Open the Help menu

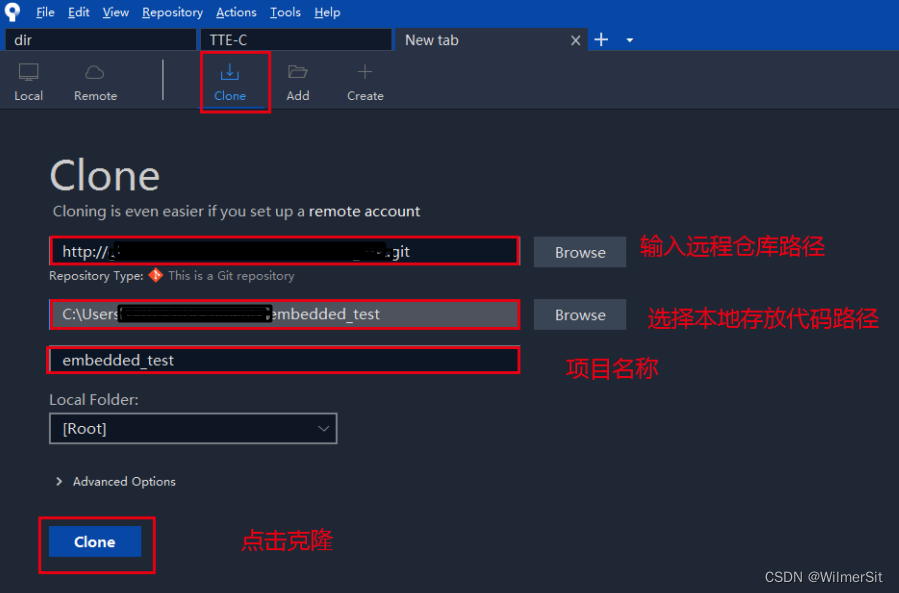[327, 12]
